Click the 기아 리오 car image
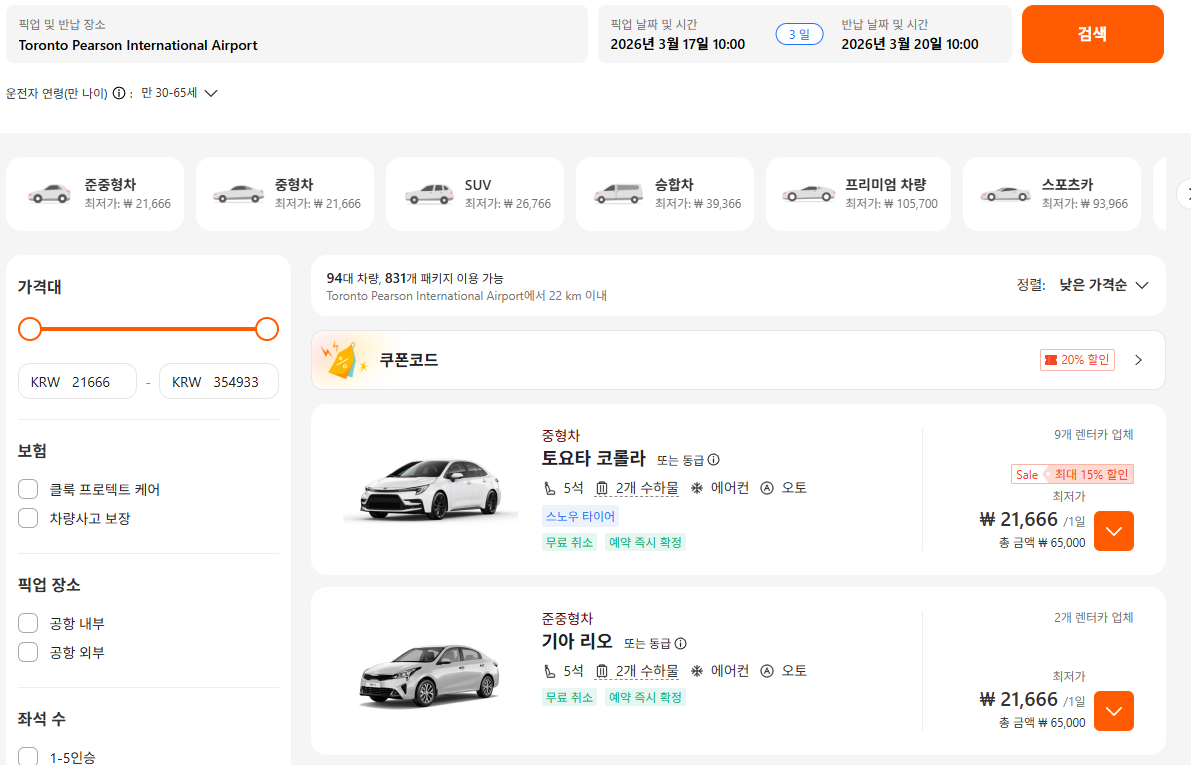The height and width of the screenshot is (765, 1191). click(x=430, y=674)
